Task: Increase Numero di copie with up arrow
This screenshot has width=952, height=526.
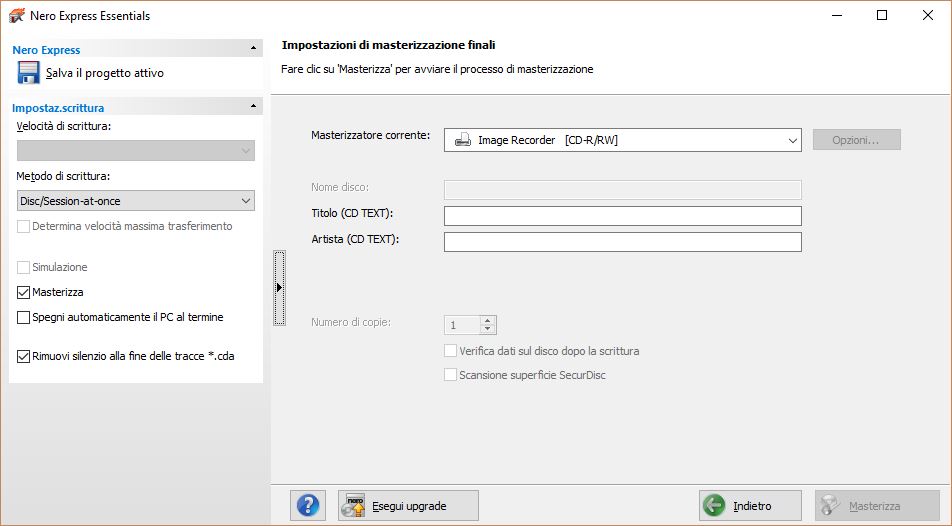Action: click(488, 320)
